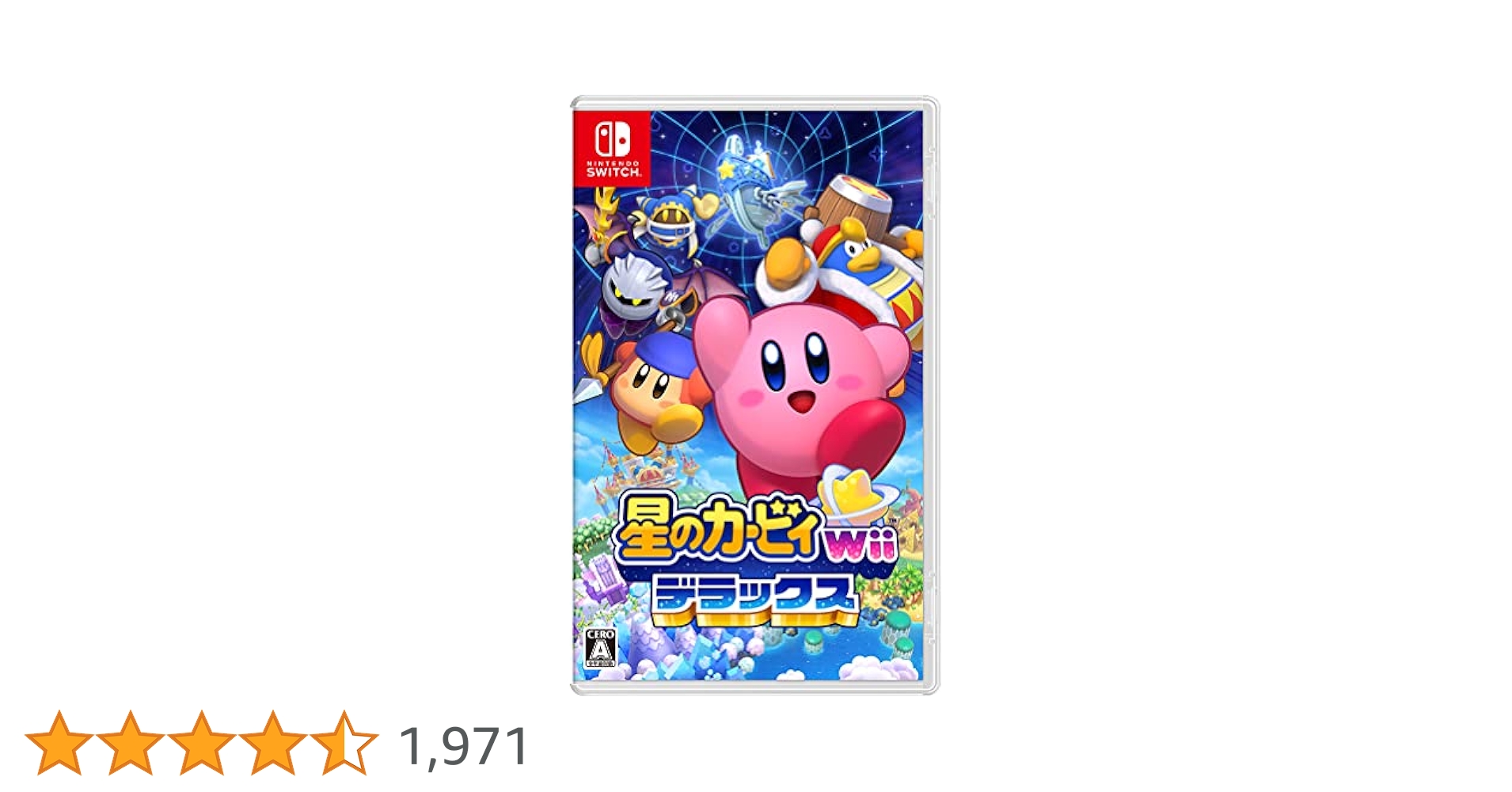Click the デラックス subtitle logo
Viewport: 1512px width, 792px height.
pyautogui.click(x=755, y=600)
